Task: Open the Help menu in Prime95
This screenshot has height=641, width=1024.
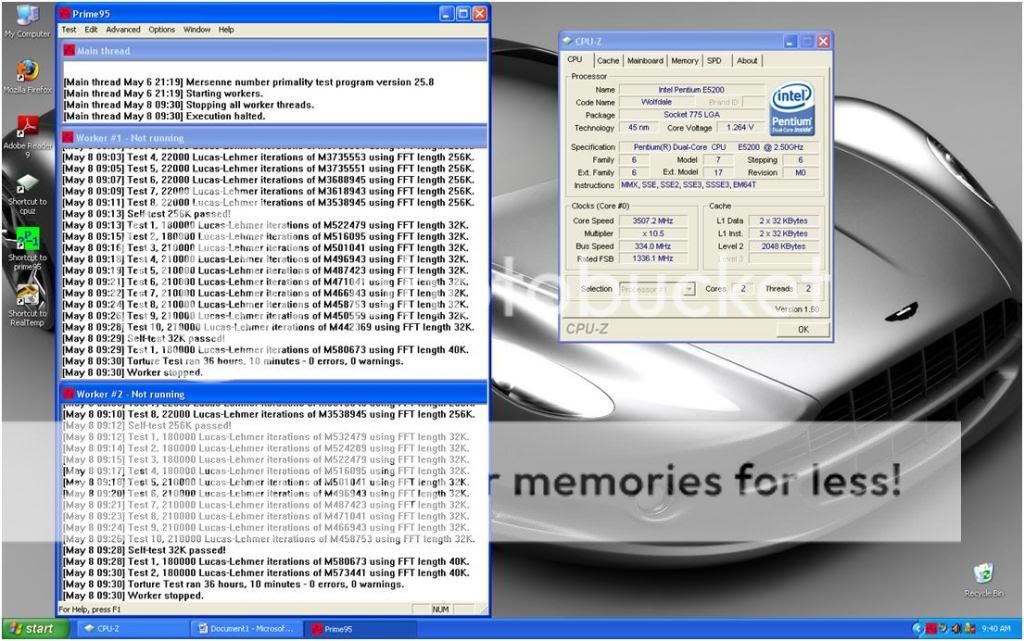Action: [x=226, y=29]
